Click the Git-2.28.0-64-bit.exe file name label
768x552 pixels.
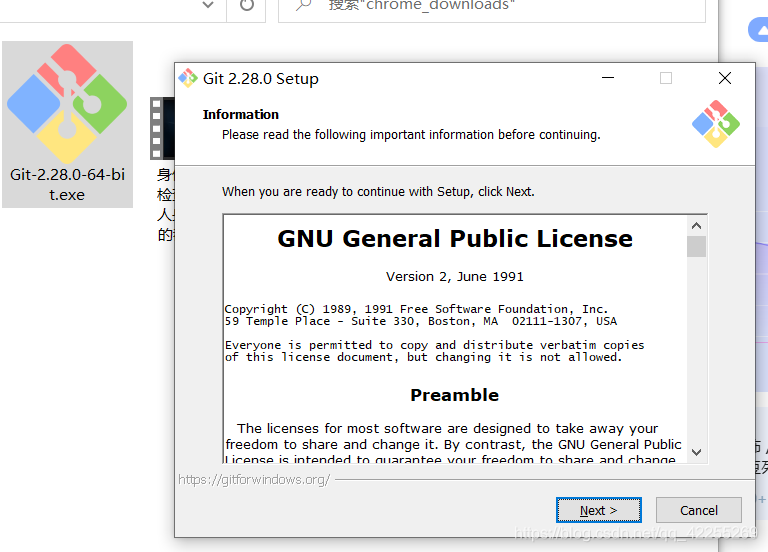[x=67, y=185]
